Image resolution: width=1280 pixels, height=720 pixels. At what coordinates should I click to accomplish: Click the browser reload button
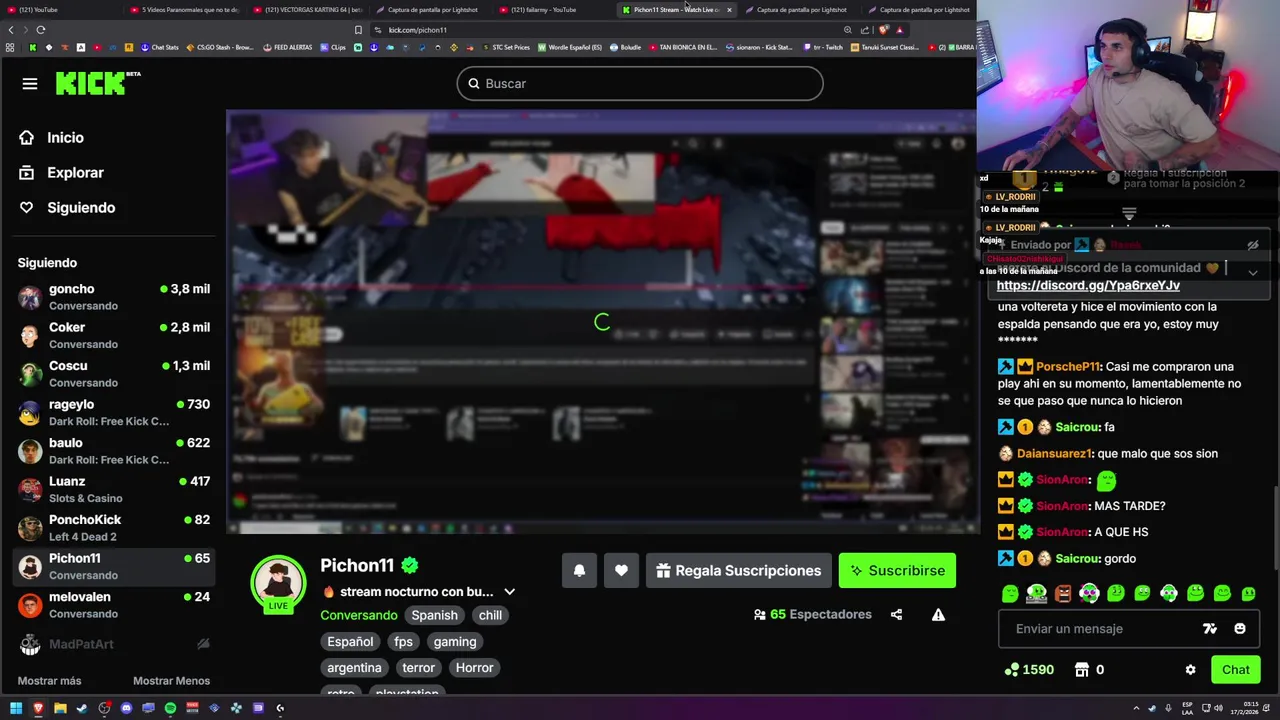[41, 30]
